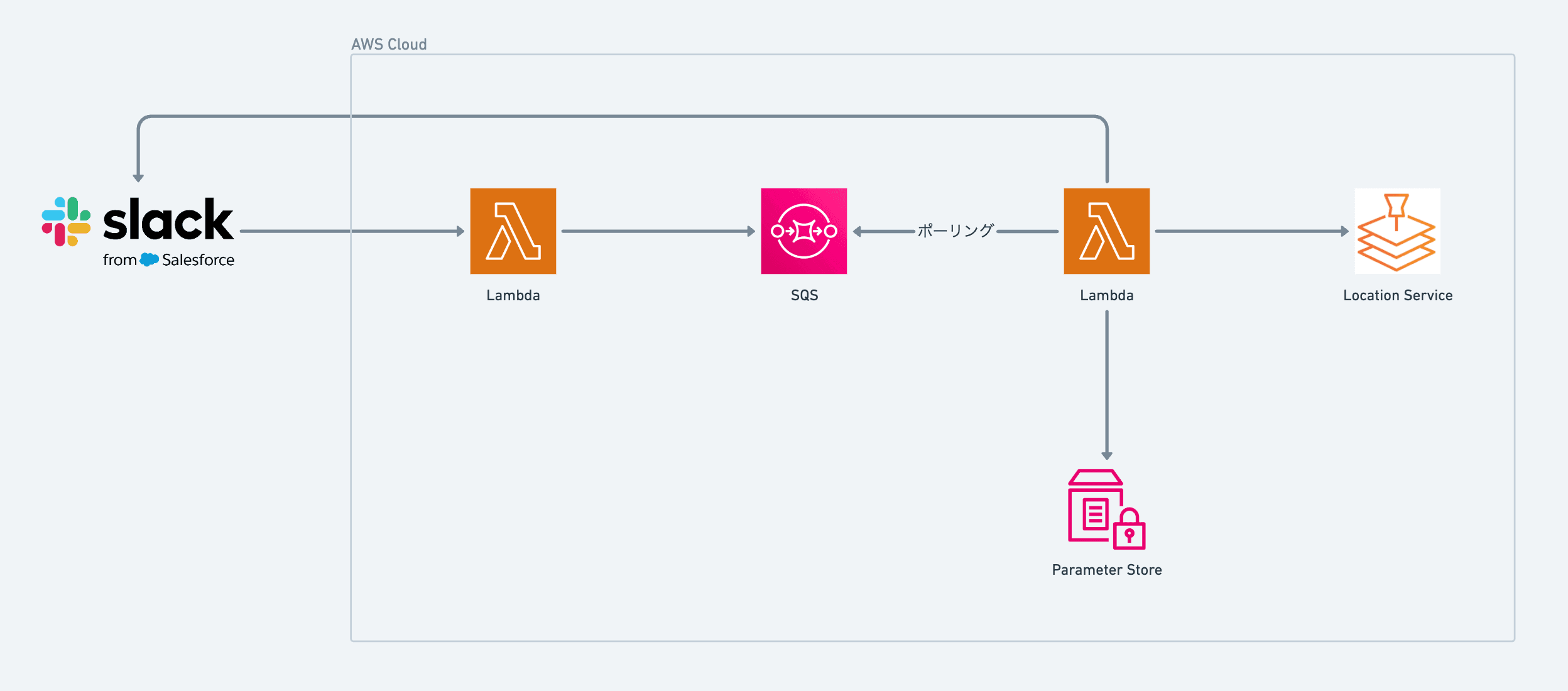Click the 'Parameter Store' caption text
The image size is (1568, 691).
[1107, 570]
